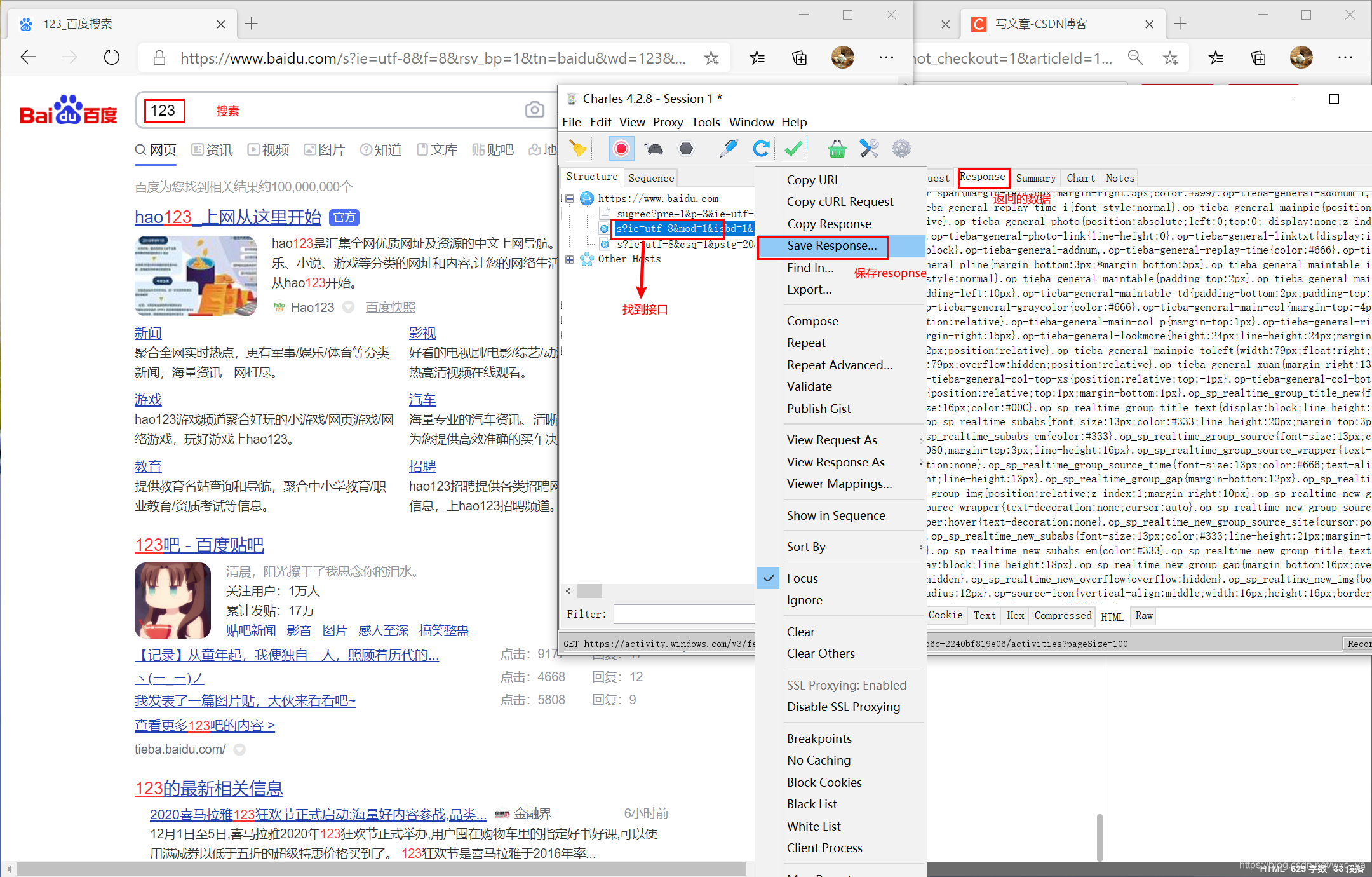The height and width of the screenshot is (877, 1372).
Task: Click the favorites star icon in Baidu address bar
Action: (x=711, y=58)
